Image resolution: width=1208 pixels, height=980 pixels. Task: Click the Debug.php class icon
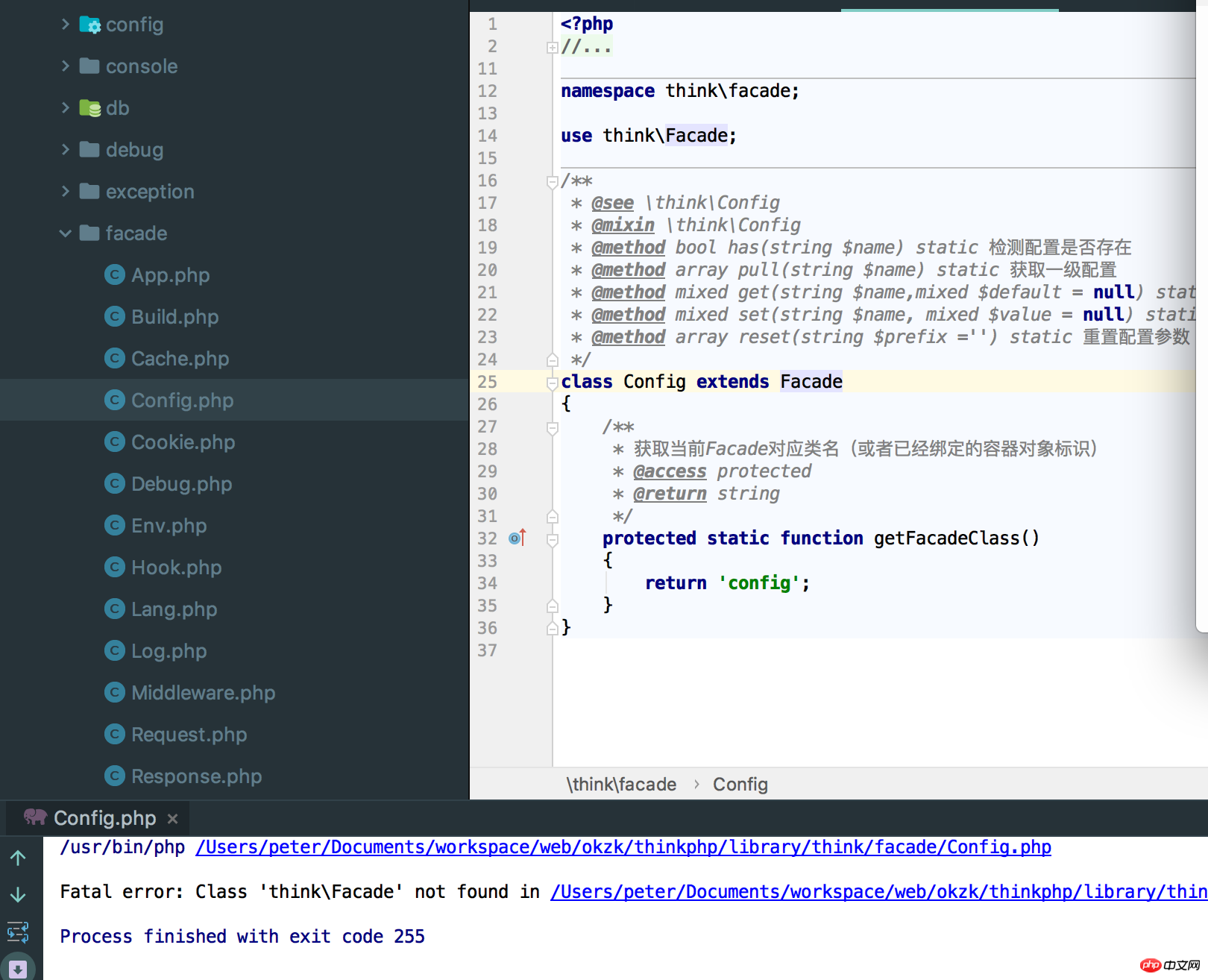pos(114,484)
